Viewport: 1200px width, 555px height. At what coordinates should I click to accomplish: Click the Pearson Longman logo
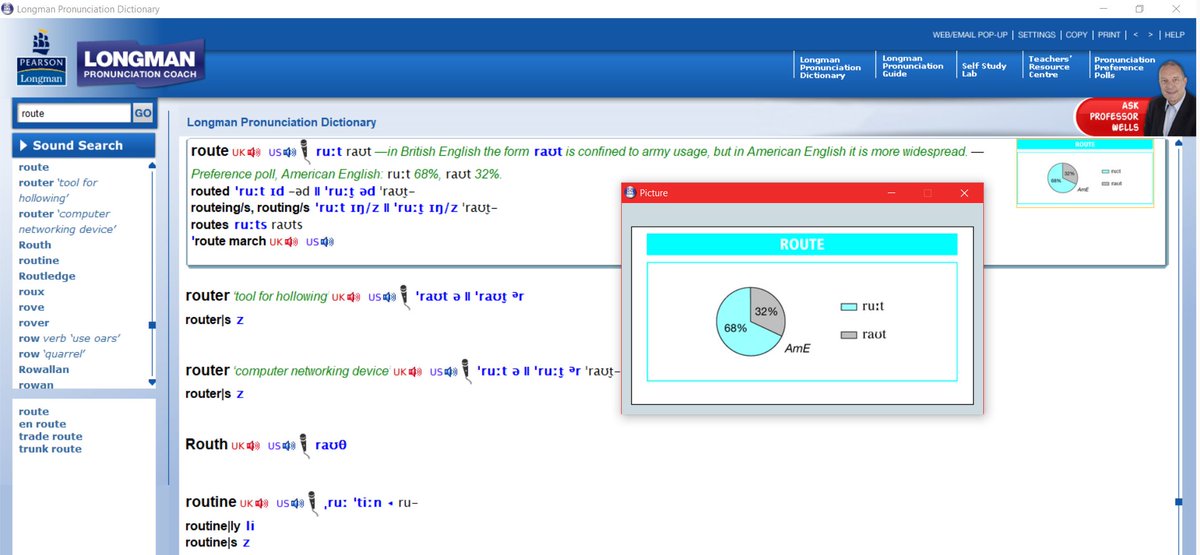point(40,58)
